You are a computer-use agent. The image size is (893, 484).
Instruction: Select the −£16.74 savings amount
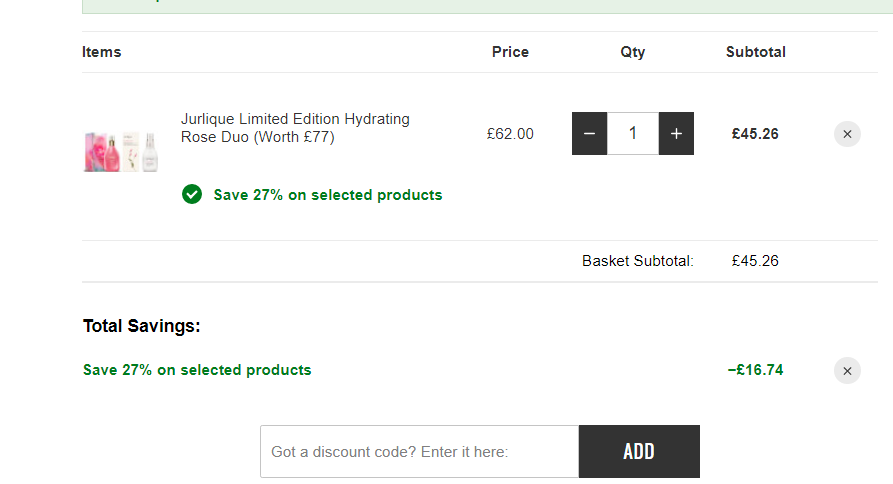point(756,370)
